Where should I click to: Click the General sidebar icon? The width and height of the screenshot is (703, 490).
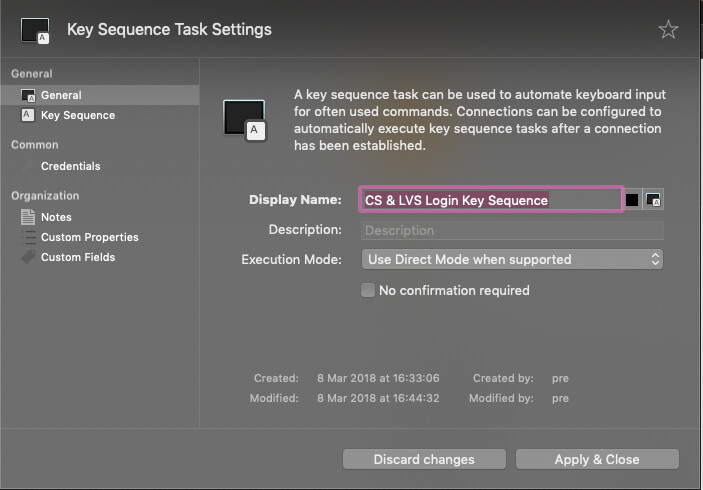[27, 95]
